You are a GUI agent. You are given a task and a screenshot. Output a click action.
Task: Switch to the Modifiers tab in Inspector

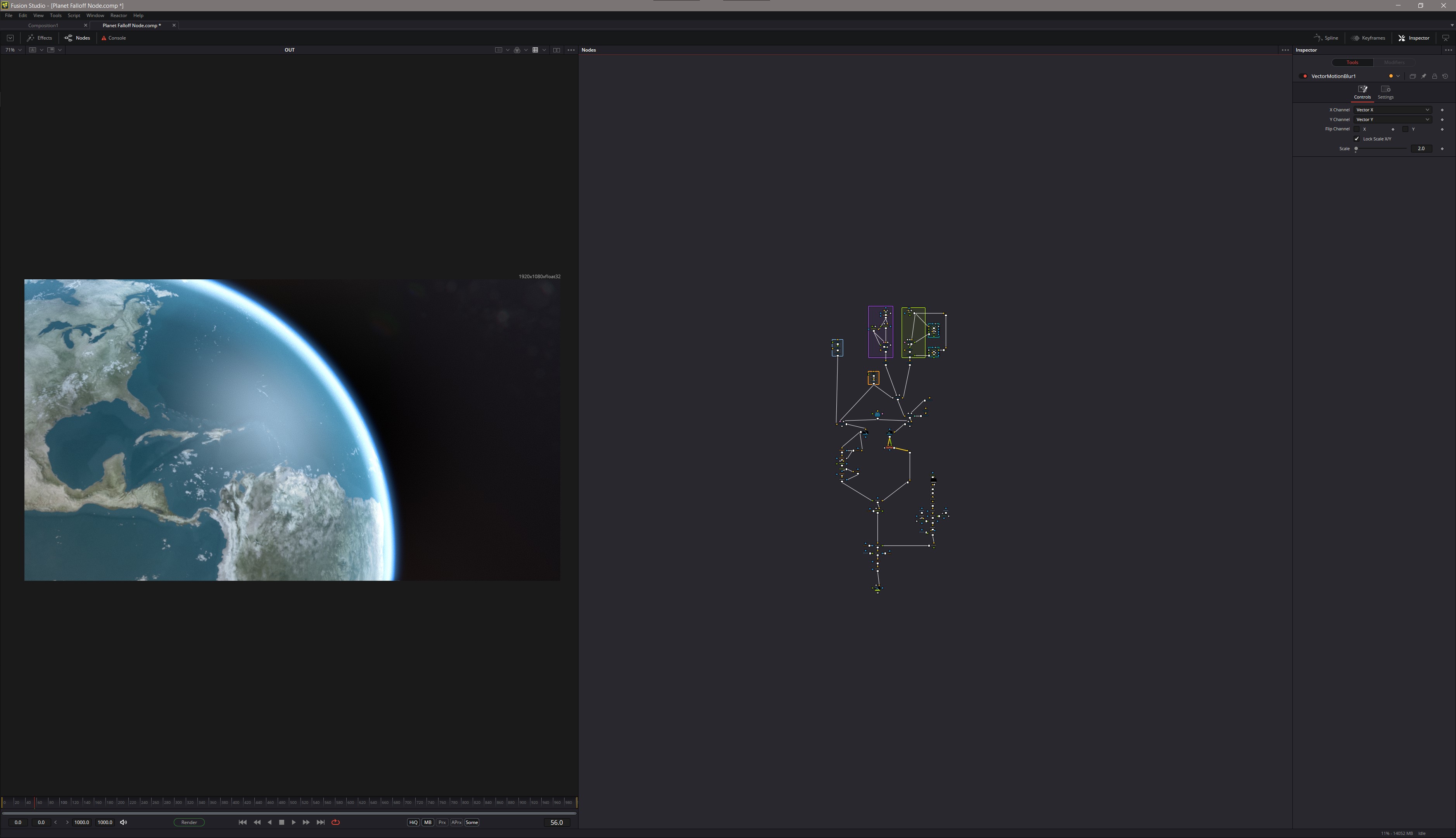tap(1394, 62)
